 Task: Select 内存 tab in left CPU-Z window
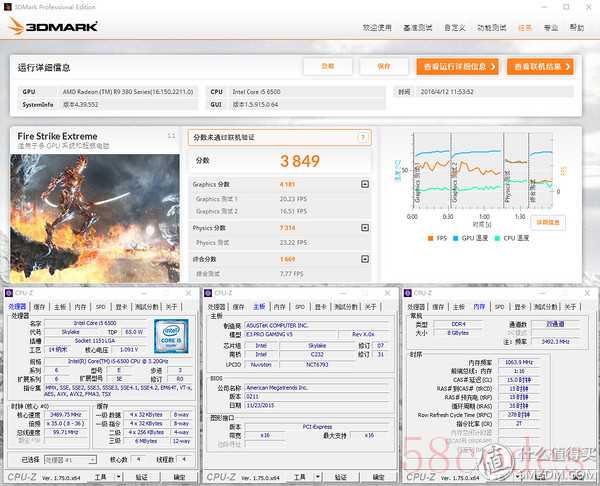[x=80, y=307]
